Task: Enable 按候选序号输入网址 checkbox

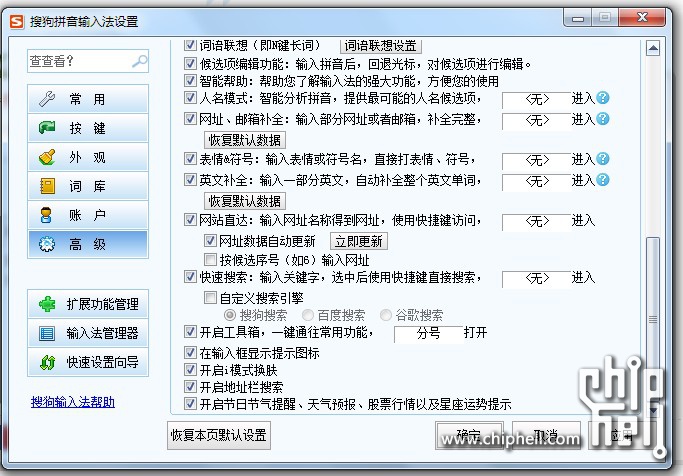Action: 210,260
